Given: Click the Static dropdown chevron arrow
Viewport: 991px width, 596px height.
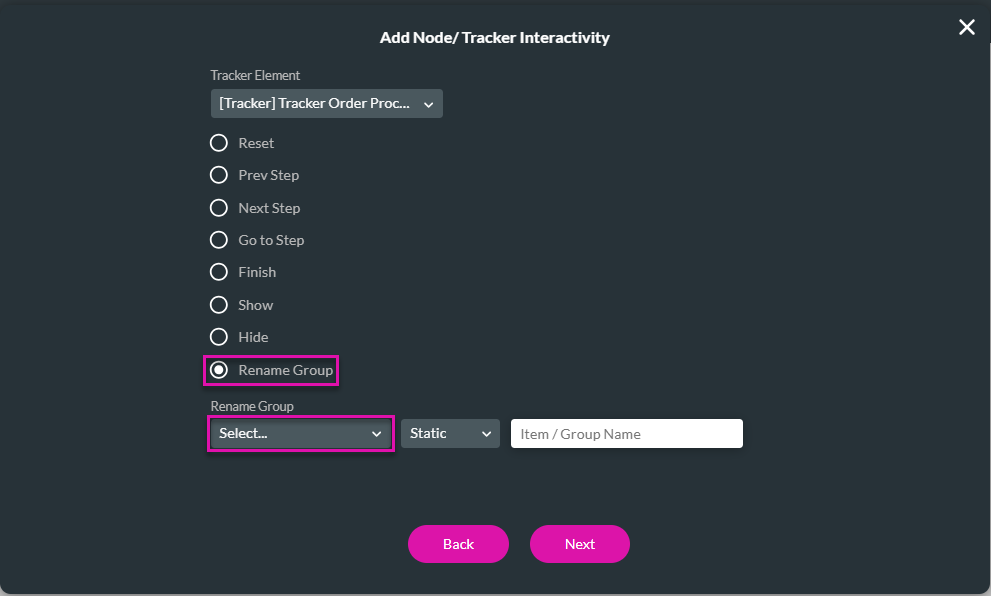Looking at the screenshot, I should 486,434.
